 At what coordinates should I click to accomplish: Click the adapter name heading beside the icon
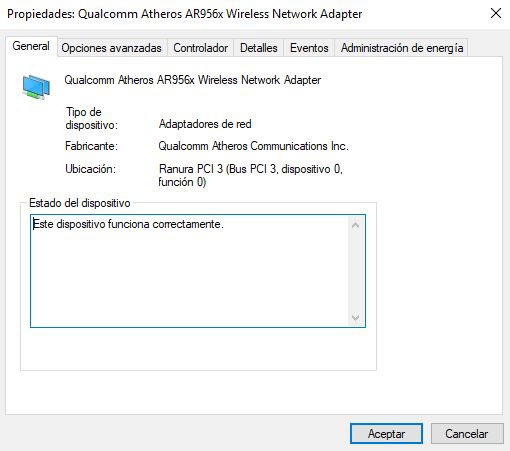[192, 80]
